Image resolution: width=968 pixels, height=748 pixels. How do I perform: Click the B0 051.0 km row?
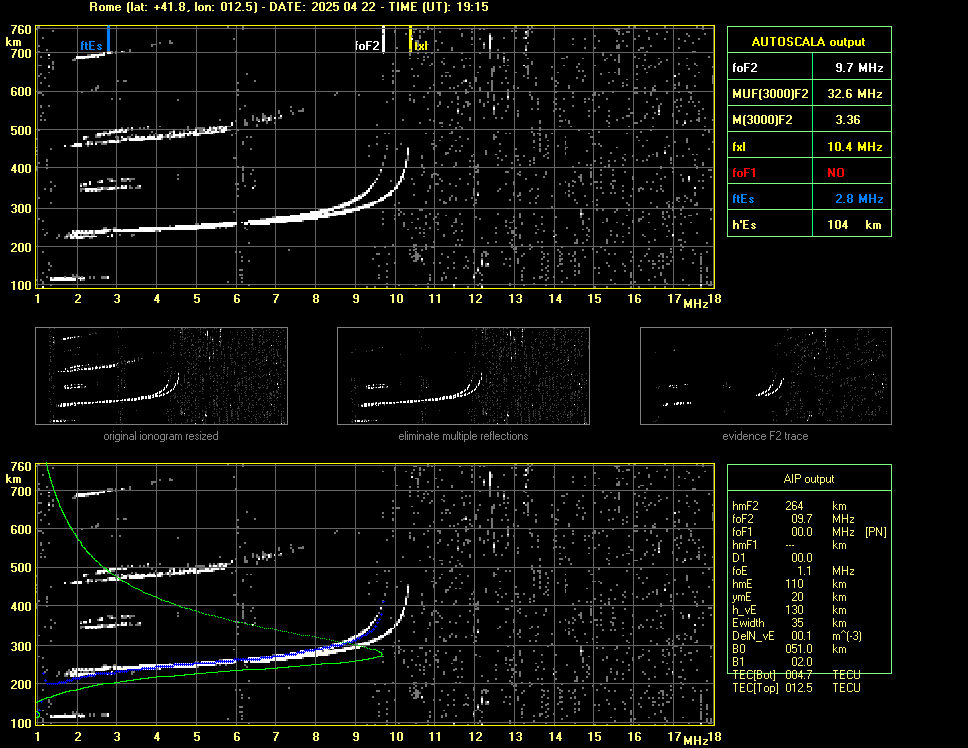pos(790,649)
